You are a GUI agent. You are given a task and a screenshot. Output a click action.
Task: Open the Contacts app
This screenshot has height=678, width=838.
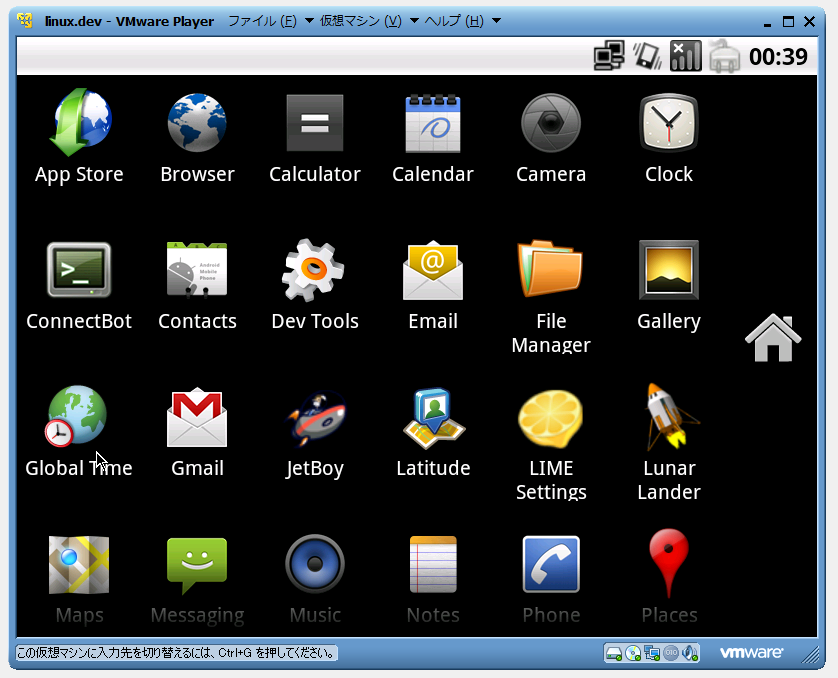tap(197, 270)
